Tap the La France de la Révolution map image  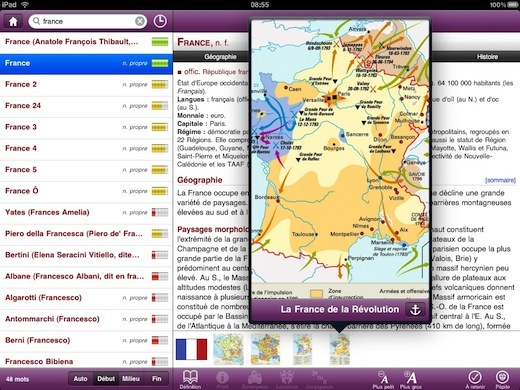(340, 159)
